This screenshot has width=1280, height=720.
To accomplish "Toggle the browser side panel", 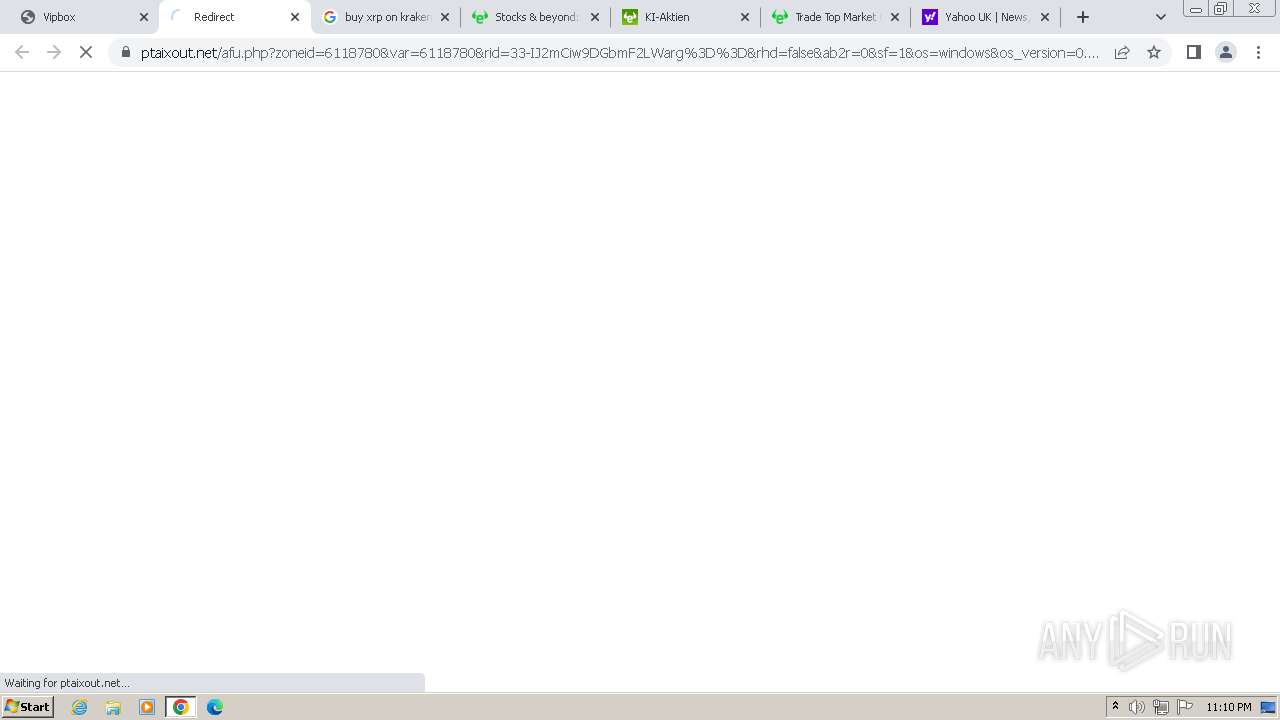I will [x=1194, y=52].
